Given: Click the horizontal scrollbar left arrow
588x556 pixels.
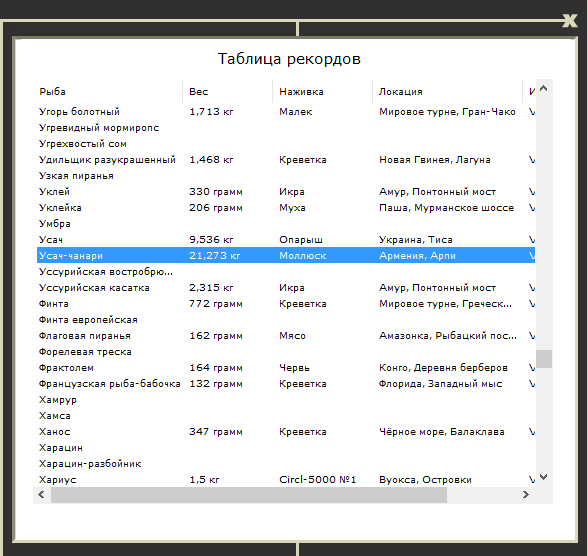Looking at the screenshot, I should (42, 495).
